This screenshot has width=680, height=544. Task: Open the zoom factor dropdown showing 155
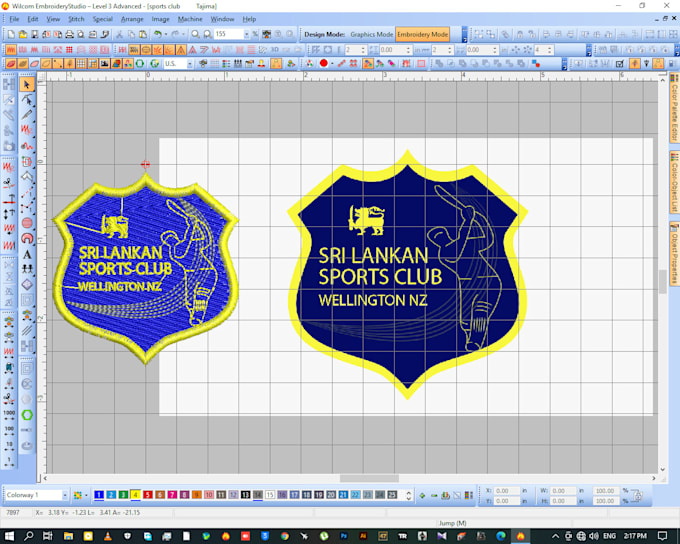246,34
